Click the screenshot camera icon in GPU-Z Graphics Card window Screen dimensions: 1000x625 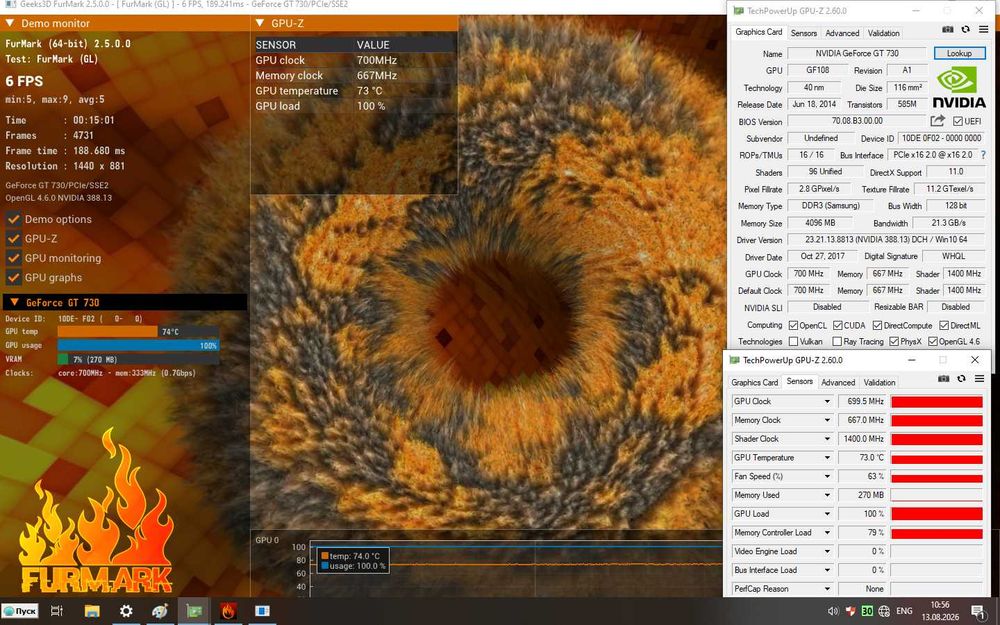tap(948, 30)
